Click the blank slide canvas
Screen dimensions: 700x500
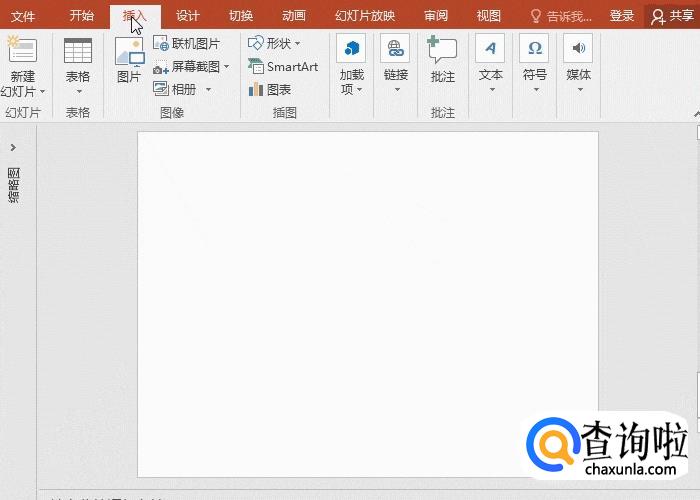[x=368, y=304]
